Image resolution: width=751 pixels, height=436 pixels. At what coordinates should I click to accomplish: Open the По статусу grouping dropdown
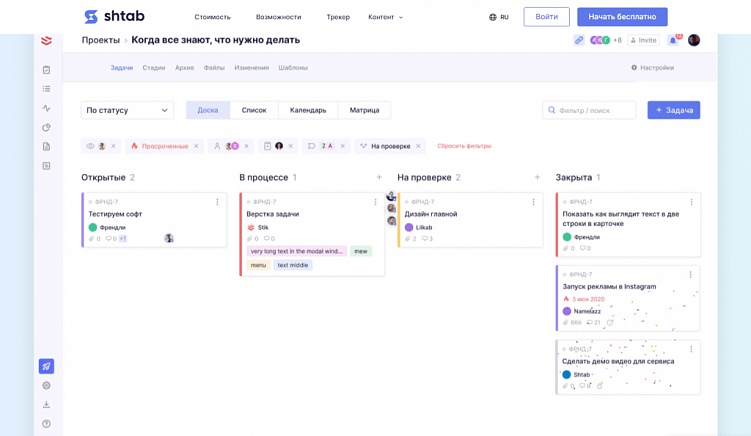[x=127, y=110]
